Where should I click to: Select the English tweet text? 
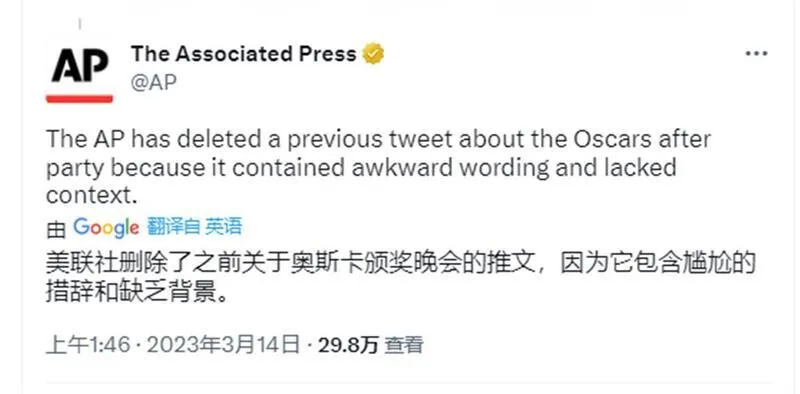pos(378,167)
